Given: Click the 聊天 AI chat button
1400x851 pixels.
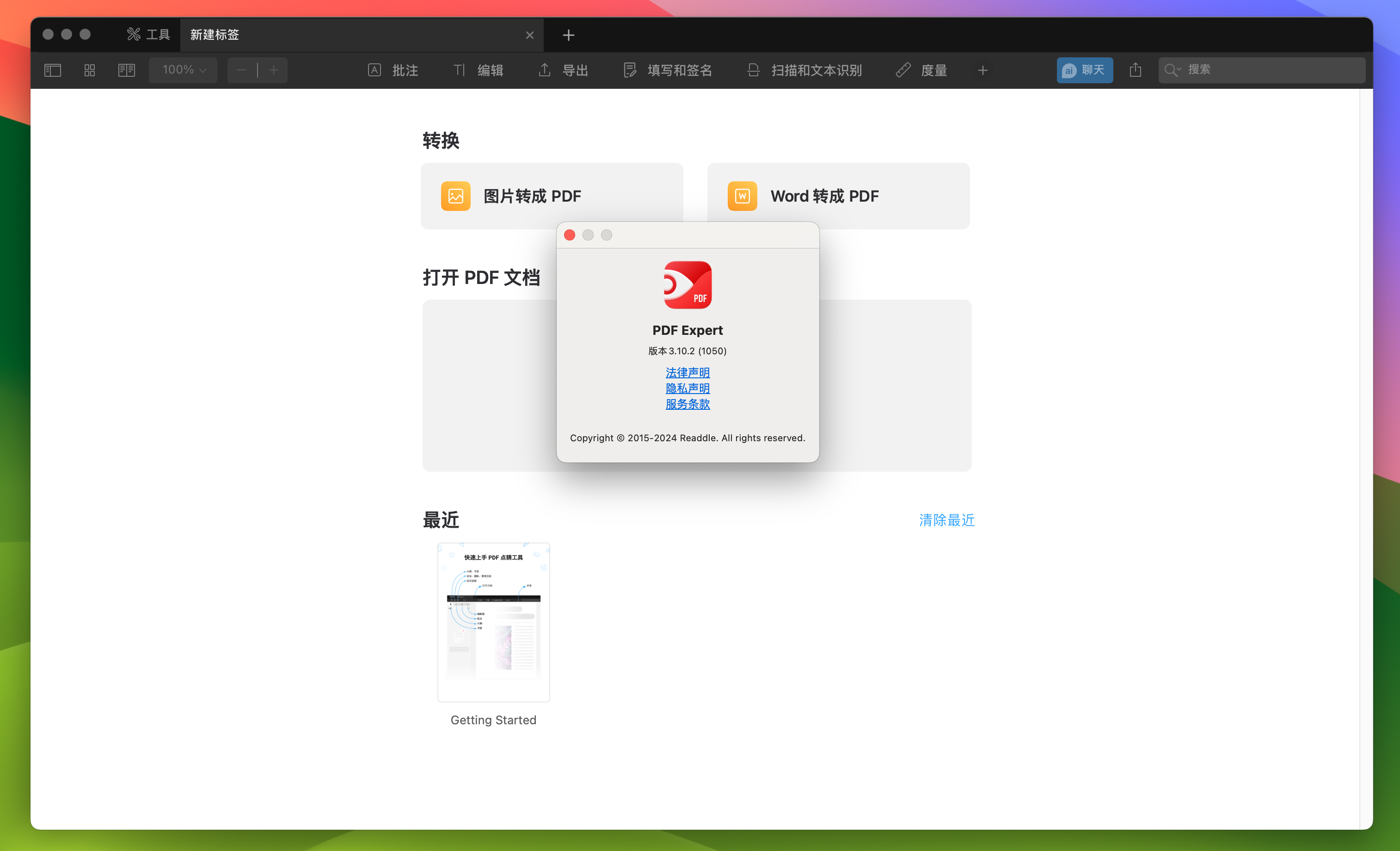Looking at the screenshot, I should pyautogui.click(x=1084, y=70).
